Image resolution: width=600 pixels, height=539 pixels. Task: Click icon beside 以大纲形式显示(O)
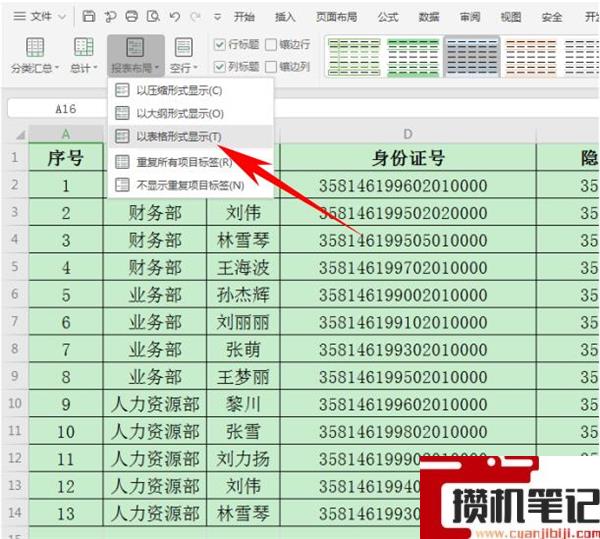click(122, 113)
